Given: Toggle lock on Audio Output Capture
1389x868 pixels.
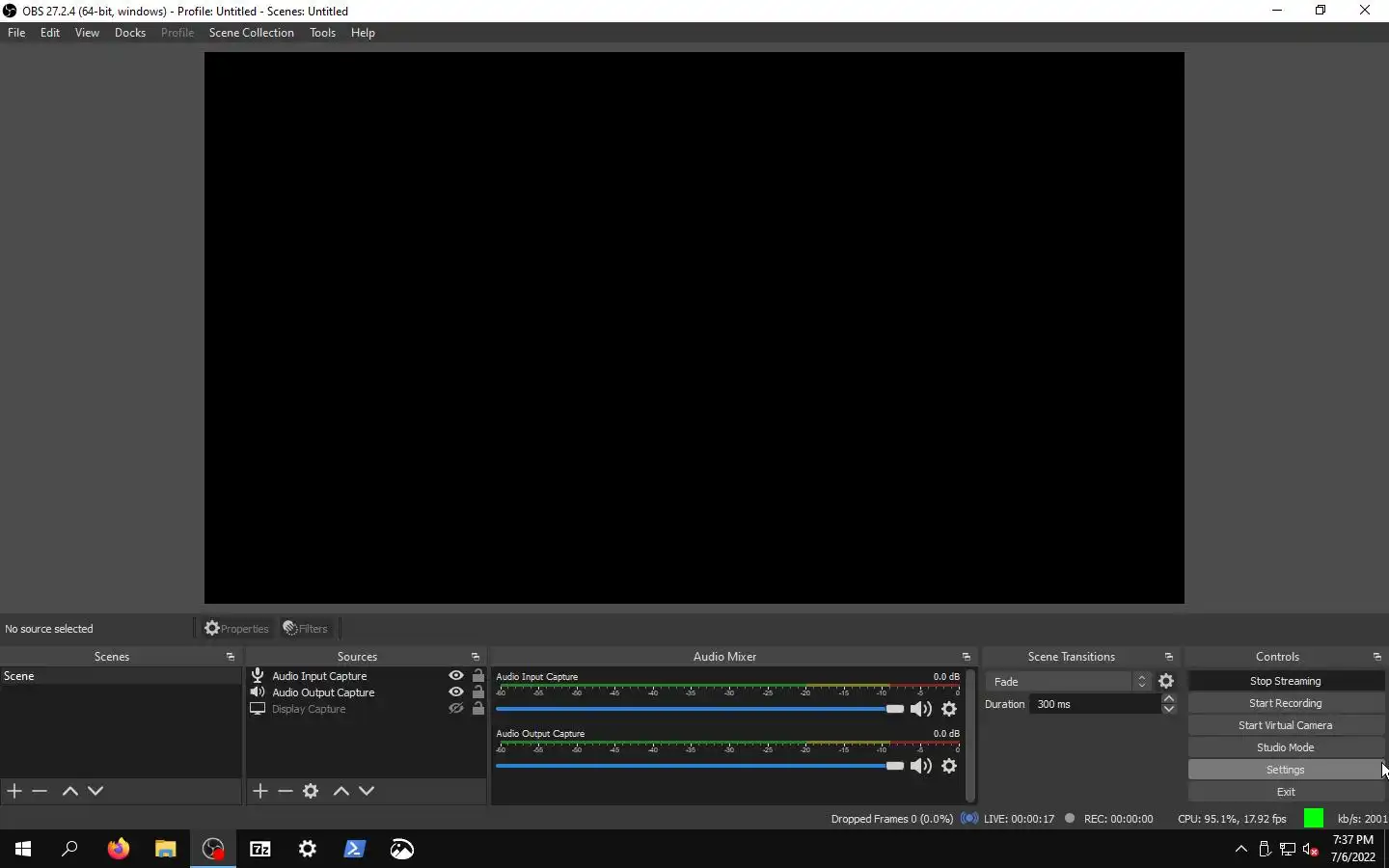Looking at the screenshot, I should [x=478, y=692].
